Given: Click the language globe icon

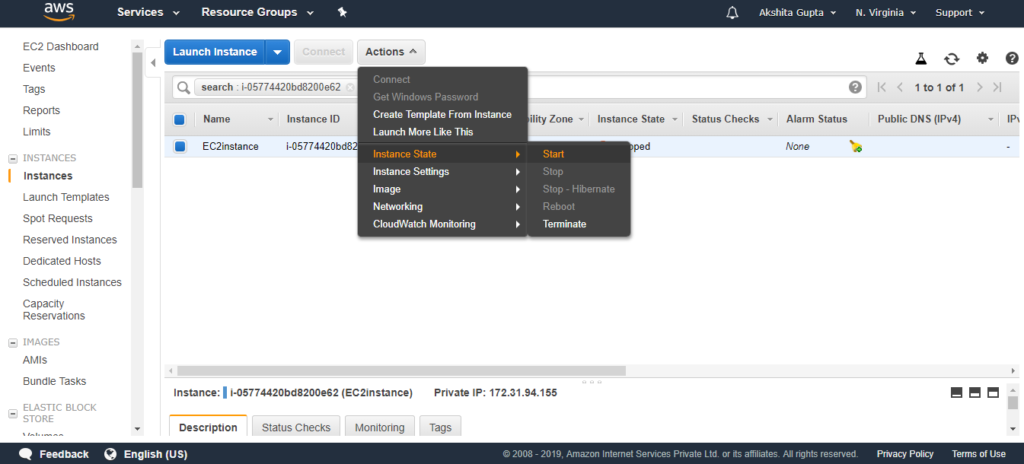Looking at the screenshot, I should coord(110,454).
